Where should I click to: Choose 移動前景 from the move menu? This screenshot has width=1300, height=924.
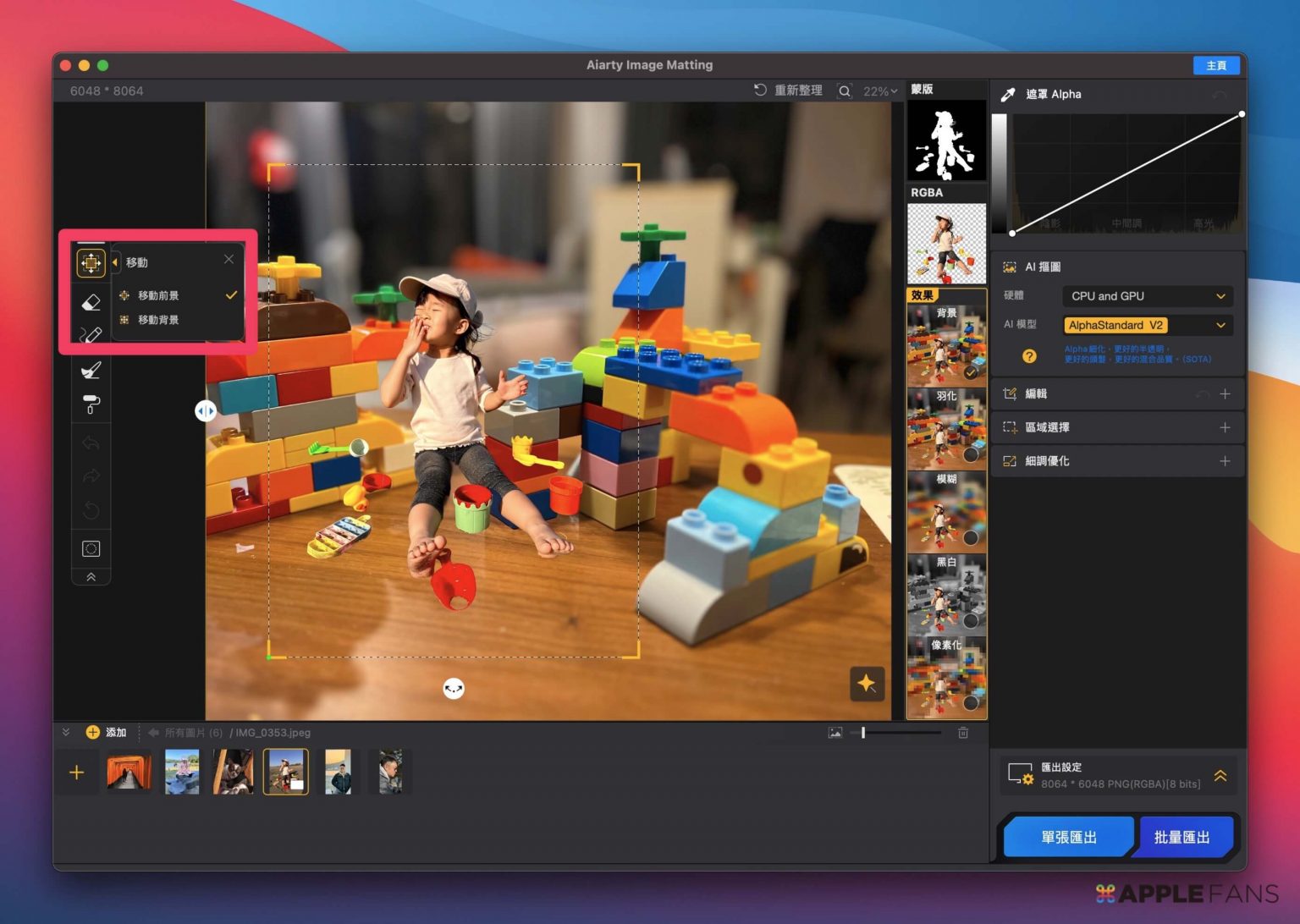(158, 295)
